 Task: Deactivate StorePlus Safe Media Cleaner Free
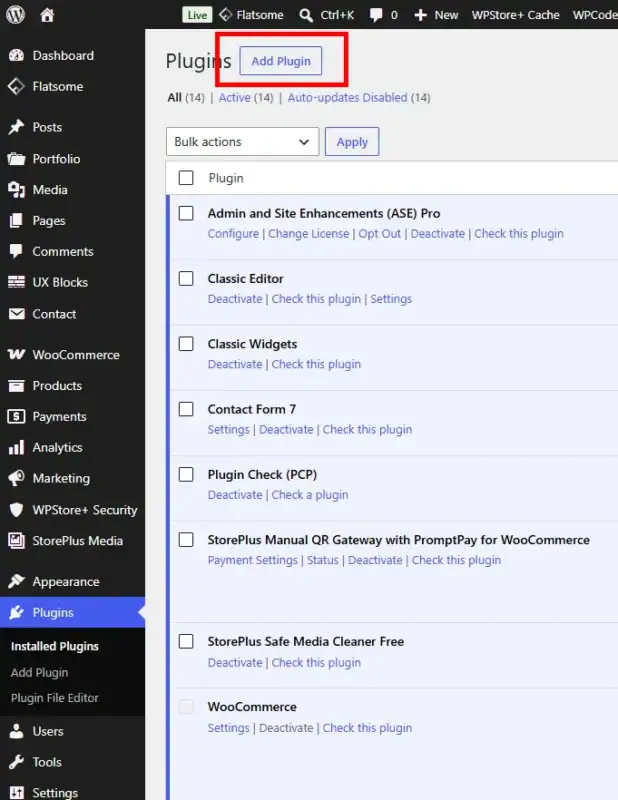235,662
